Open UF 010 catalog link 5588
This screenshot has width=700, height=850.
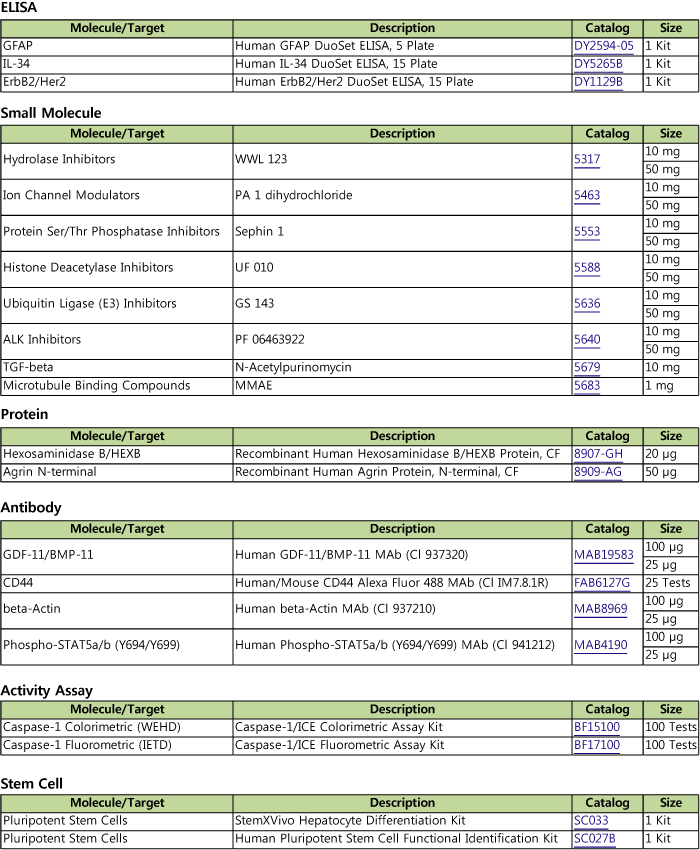click(587, 267)
